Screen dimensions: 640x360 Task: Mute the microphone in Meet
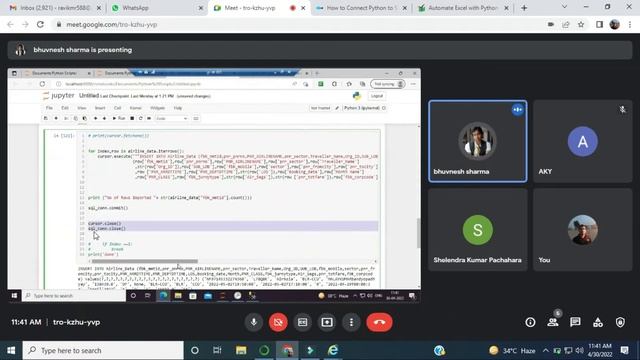pyautogui.click(x=253, y=322)
